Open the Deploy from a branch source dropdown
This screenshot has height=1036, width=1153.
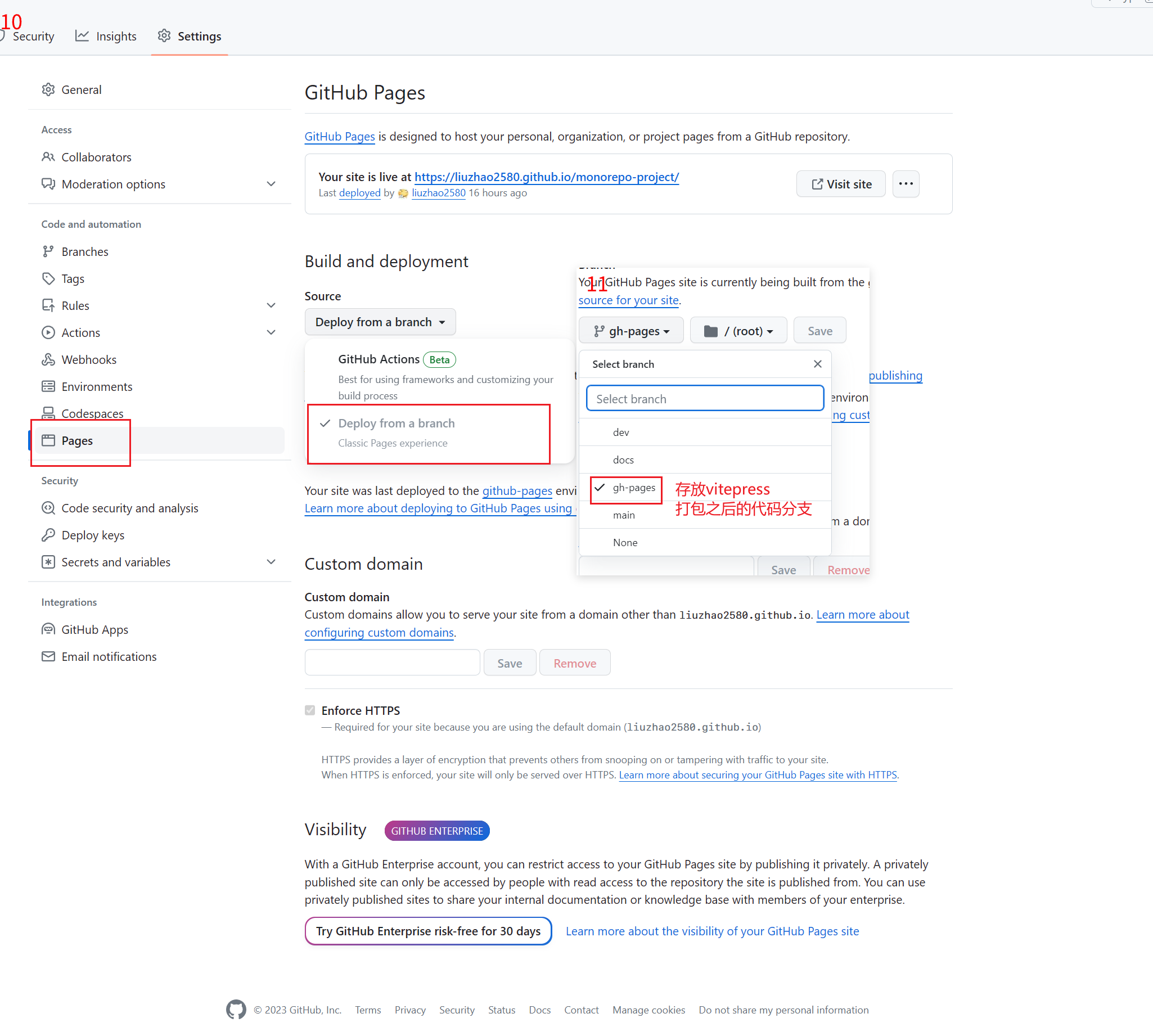(x=380, y=322)
